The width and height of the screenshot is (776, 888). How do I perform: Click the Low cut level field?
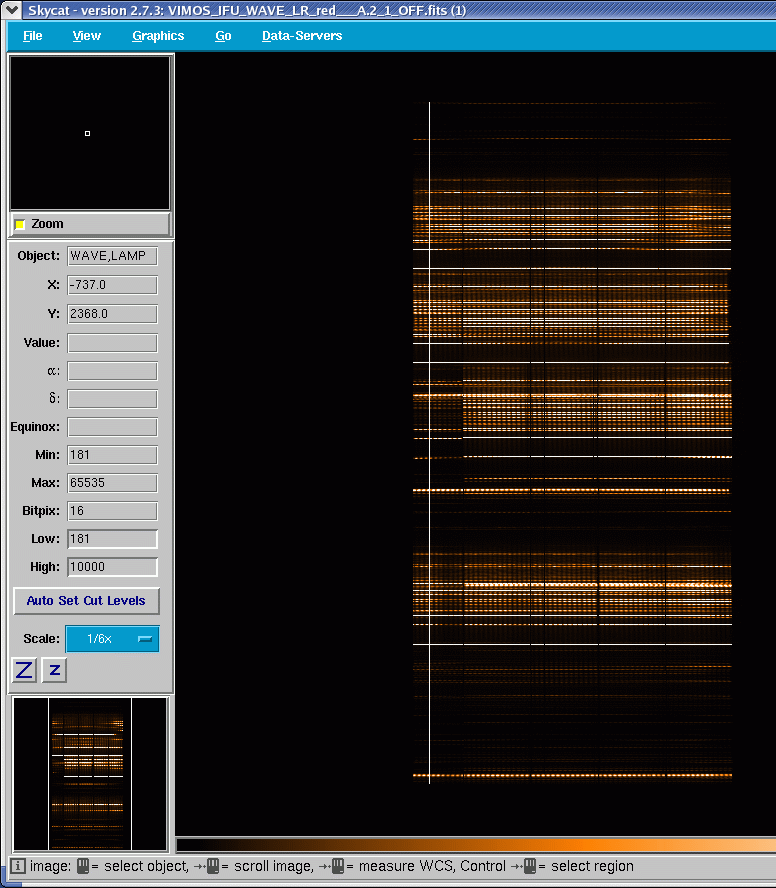[112, 539]
